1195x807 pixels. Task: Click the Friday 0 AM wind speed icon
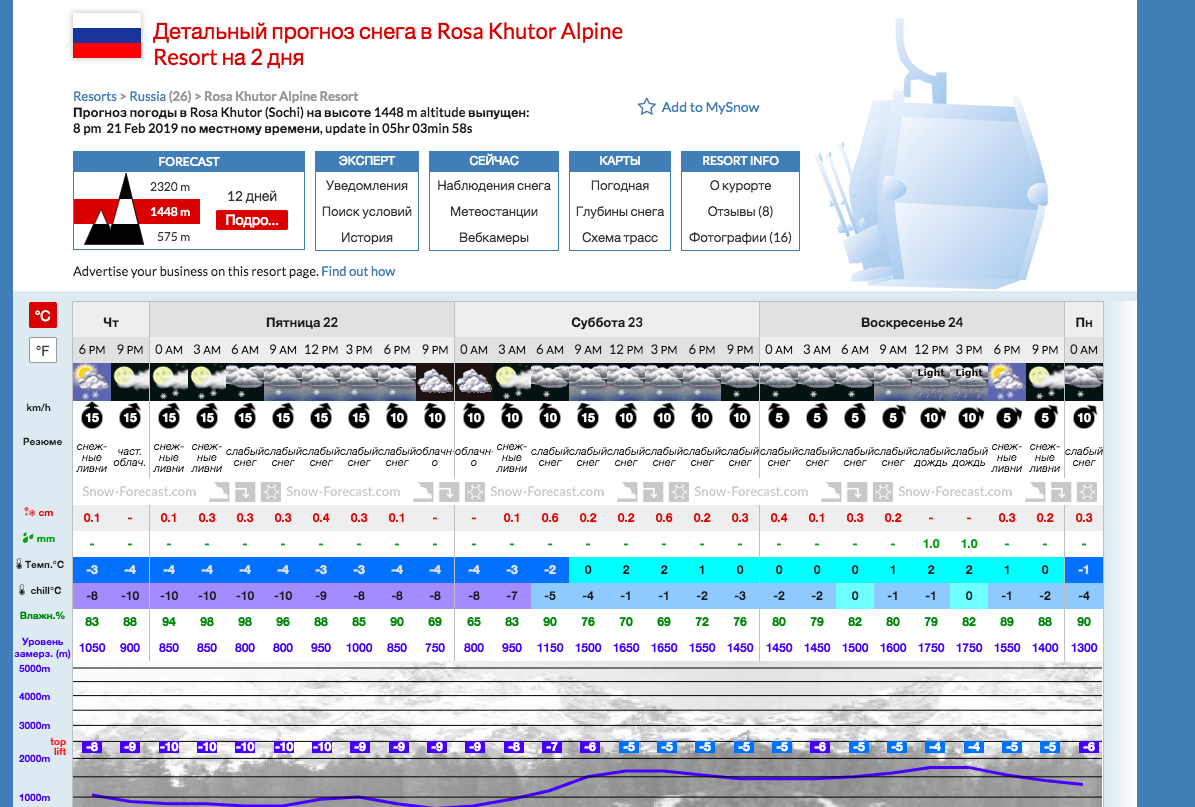coord(169,417)
